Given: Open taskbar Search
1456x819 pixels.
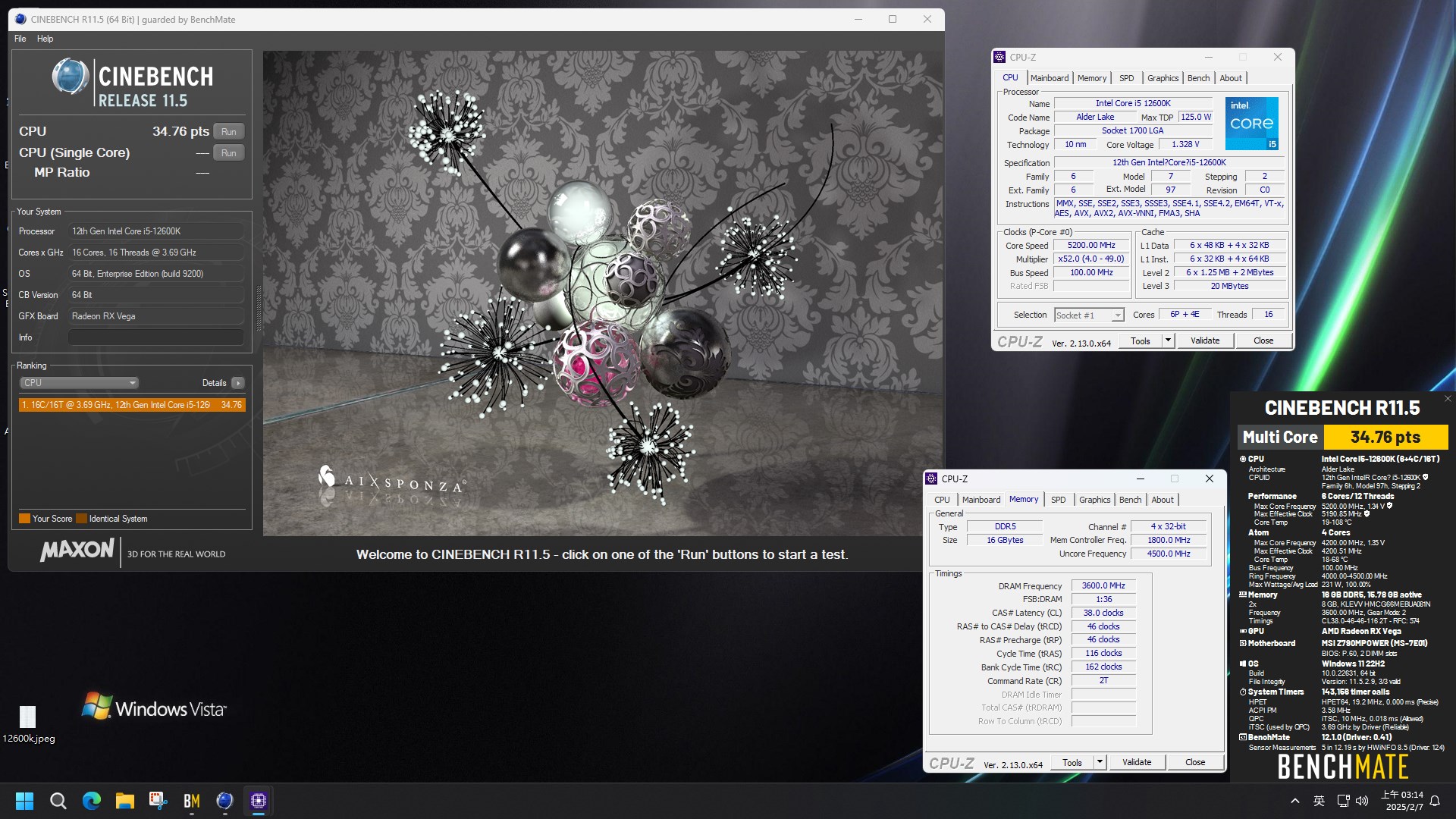Looking at the screenshot, I should pos(58,801).
